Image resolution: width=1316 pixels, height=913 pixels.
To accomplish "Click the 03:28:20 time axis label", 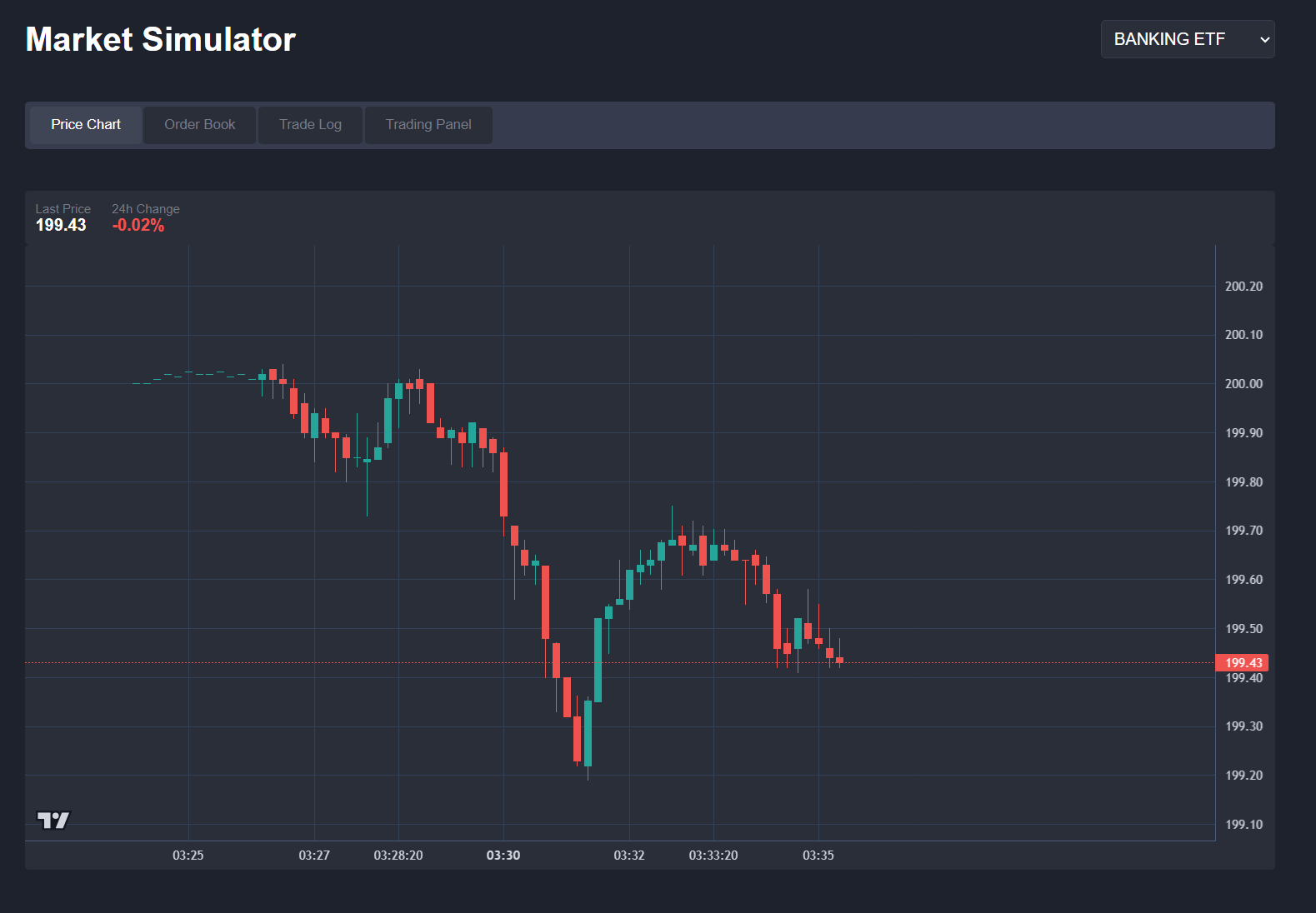I will click(398, 856).
